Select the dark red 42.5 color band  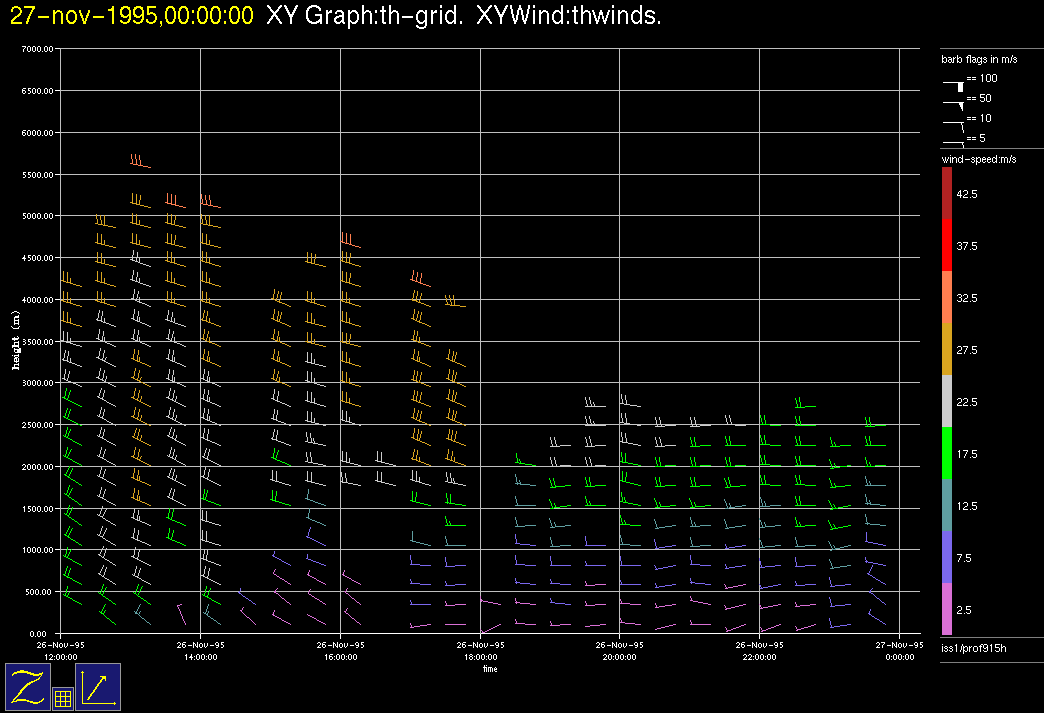pos(946,193)
